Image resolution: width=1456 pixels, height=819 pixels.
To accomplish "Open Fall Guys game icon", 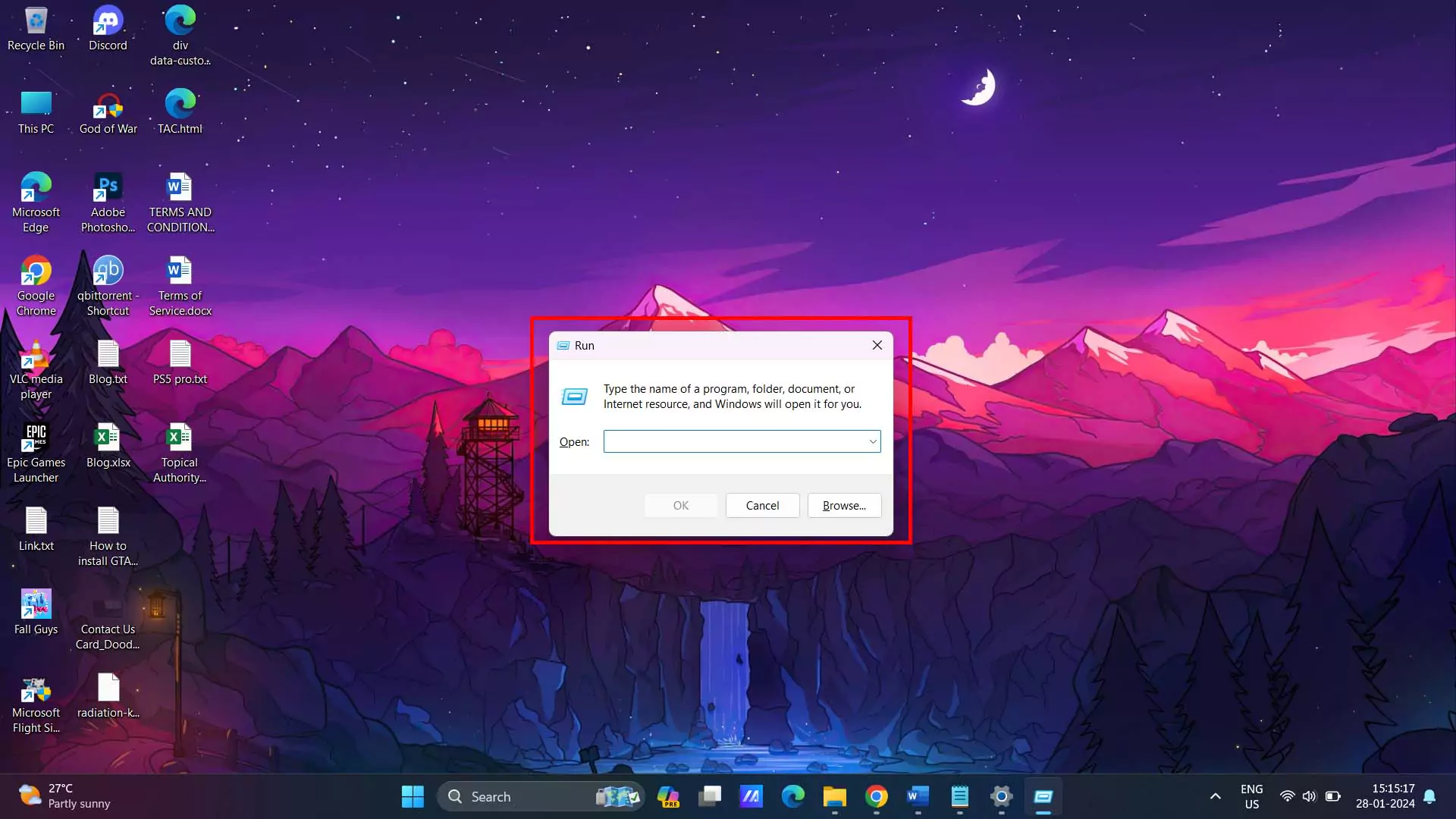I will (x=35, y=605).
